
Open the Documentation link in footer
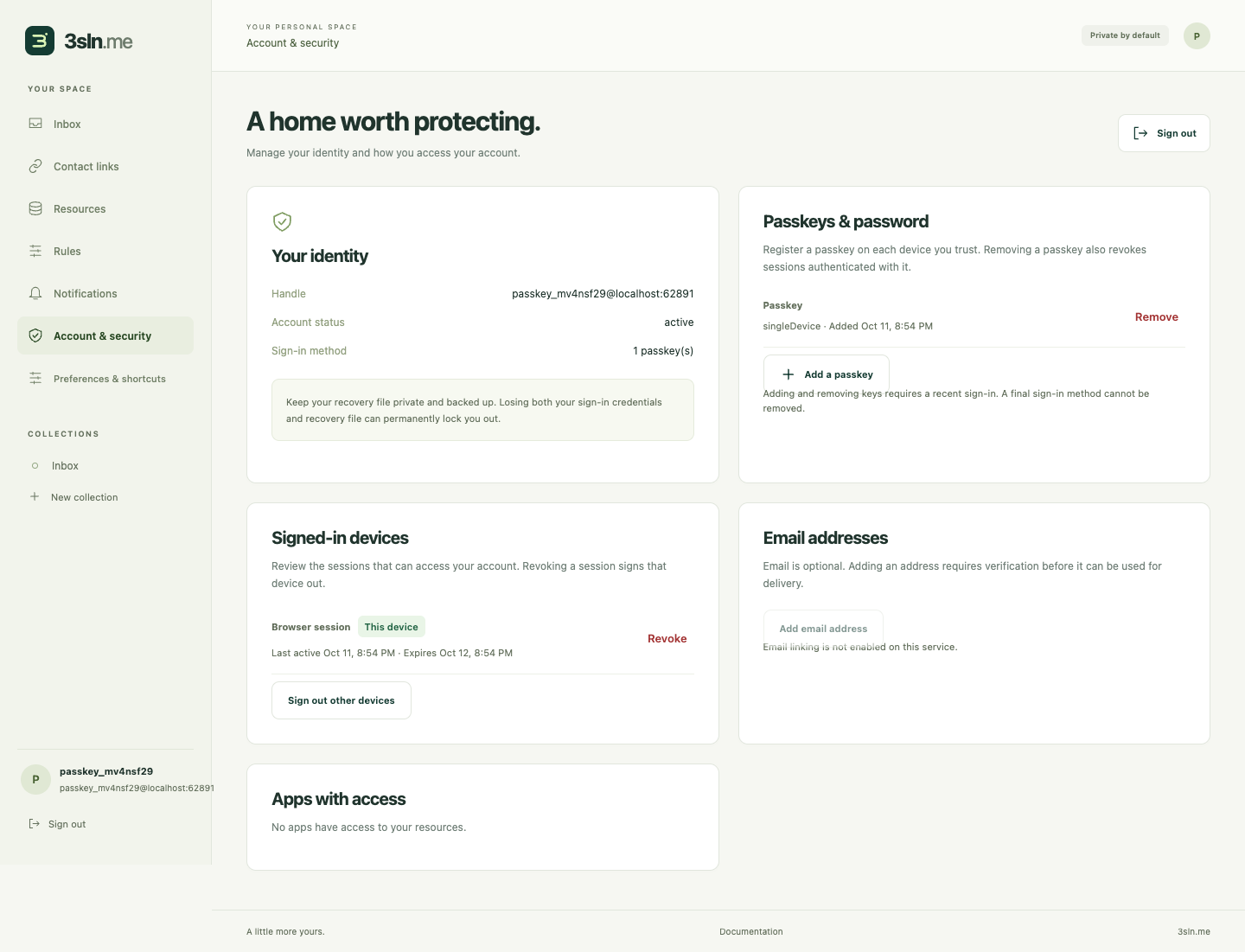pyautogui.click(x=751, y=931)
